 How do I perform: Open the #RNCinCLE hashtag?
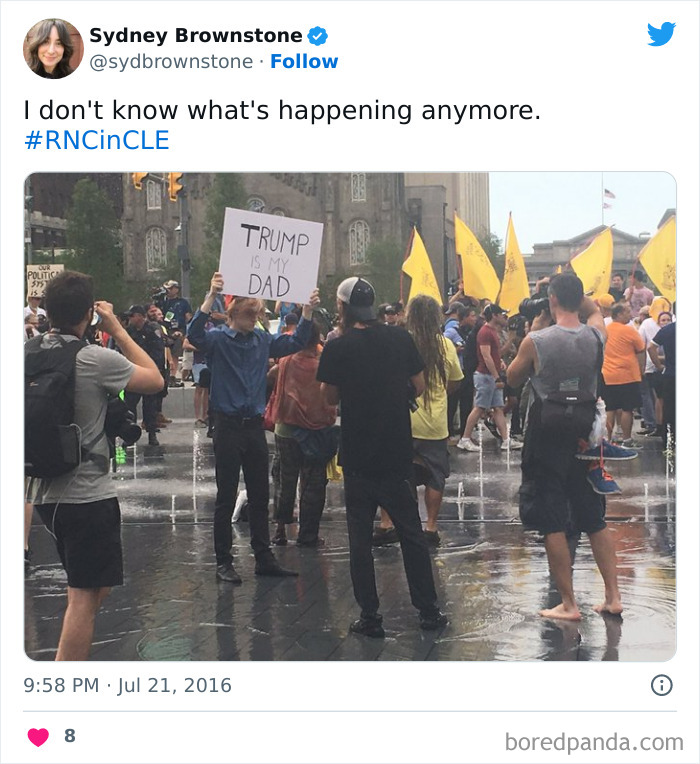[x=97, y=140]
